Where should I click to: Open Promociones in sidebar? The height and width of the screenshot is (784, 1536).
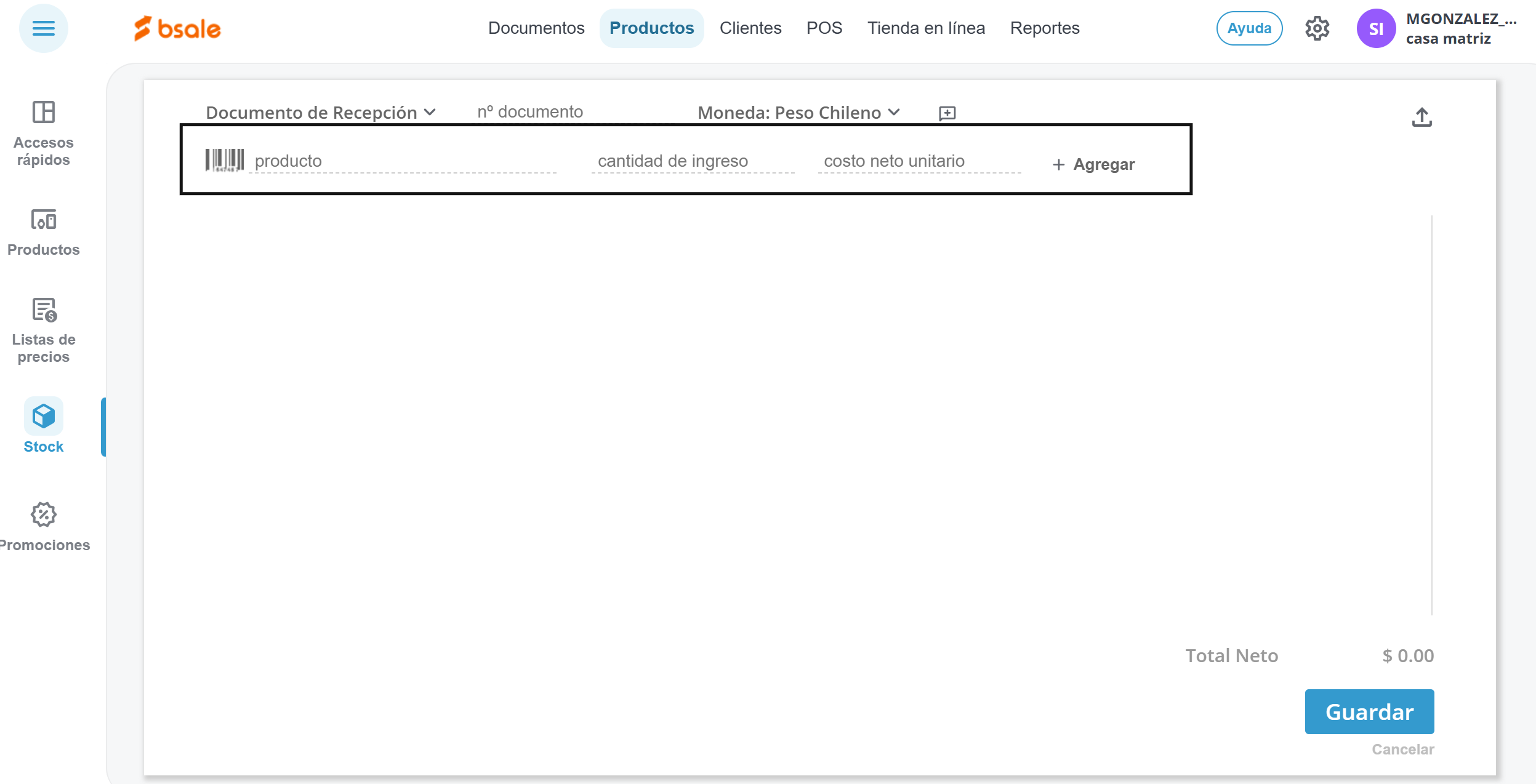pyautogui.click(x=43, y=527)
